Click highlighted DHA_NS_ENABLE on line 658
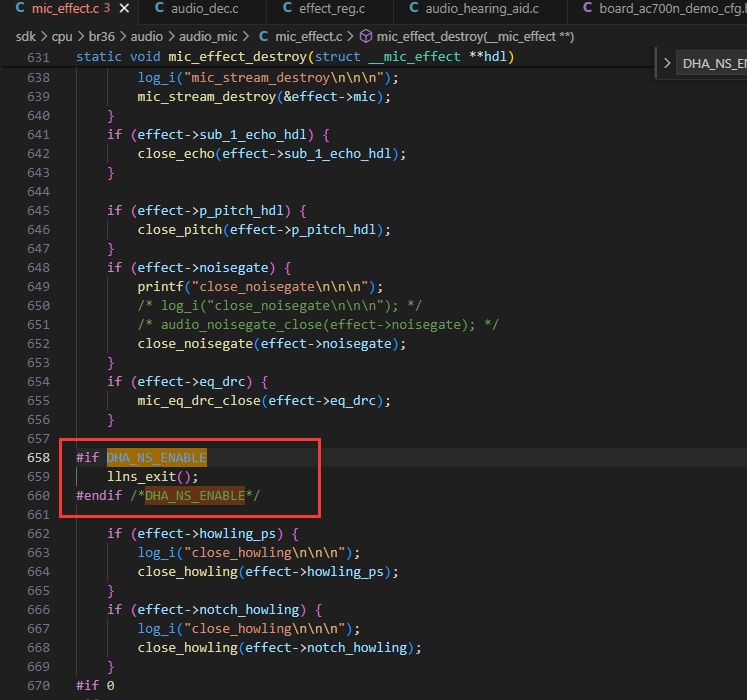Image resolution: width=747 pixels, height=700 pixels. point(157,457)
